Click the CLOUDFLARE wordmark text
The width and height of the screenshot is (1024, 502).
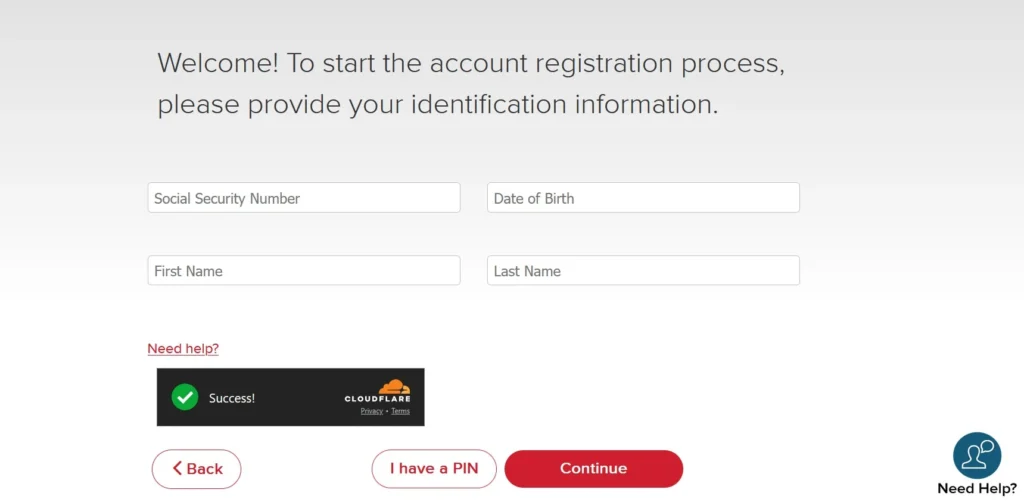click(377, 399)
